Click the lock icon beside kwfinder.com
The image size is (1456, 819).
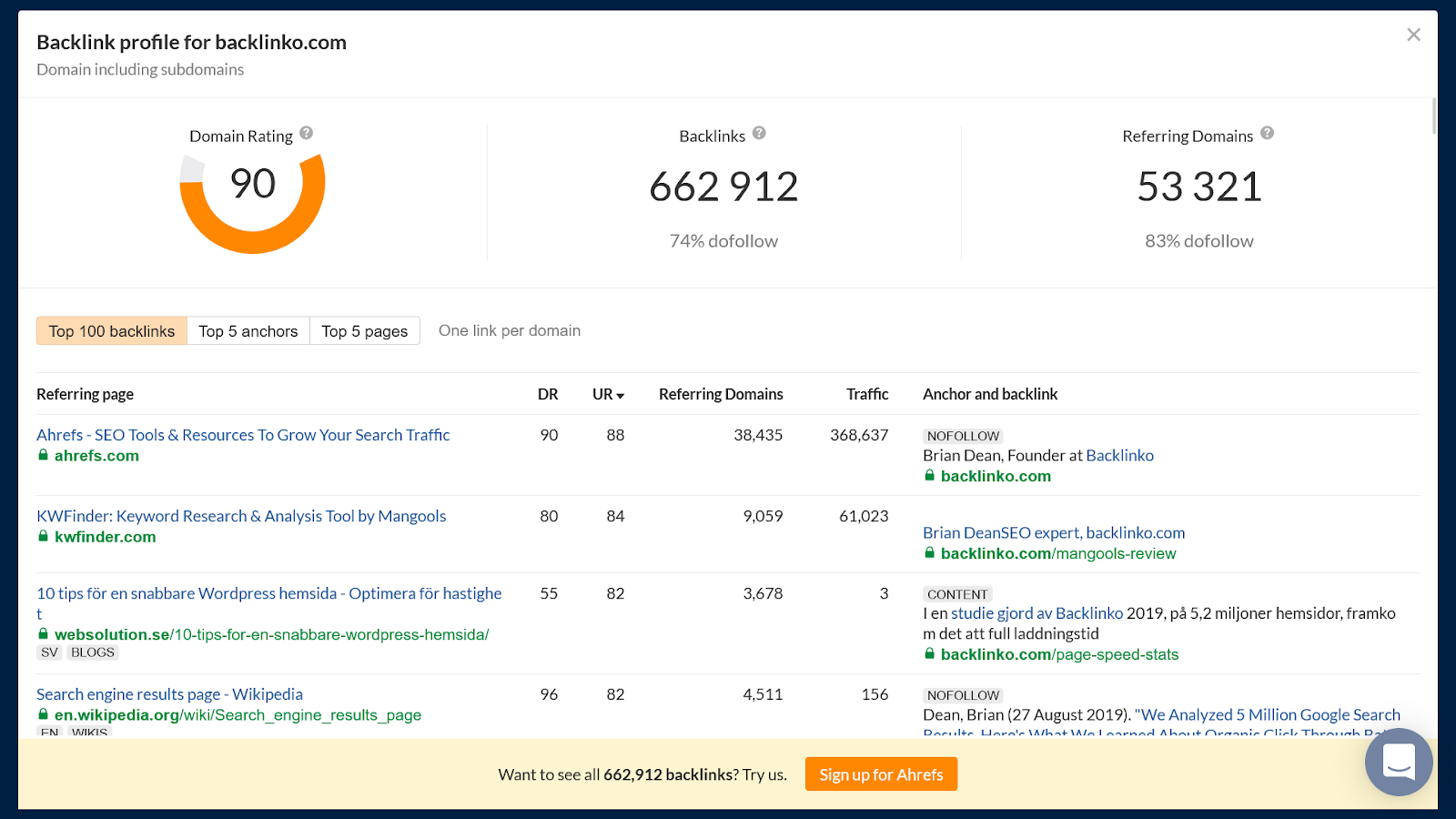click(x=43, y=536)
